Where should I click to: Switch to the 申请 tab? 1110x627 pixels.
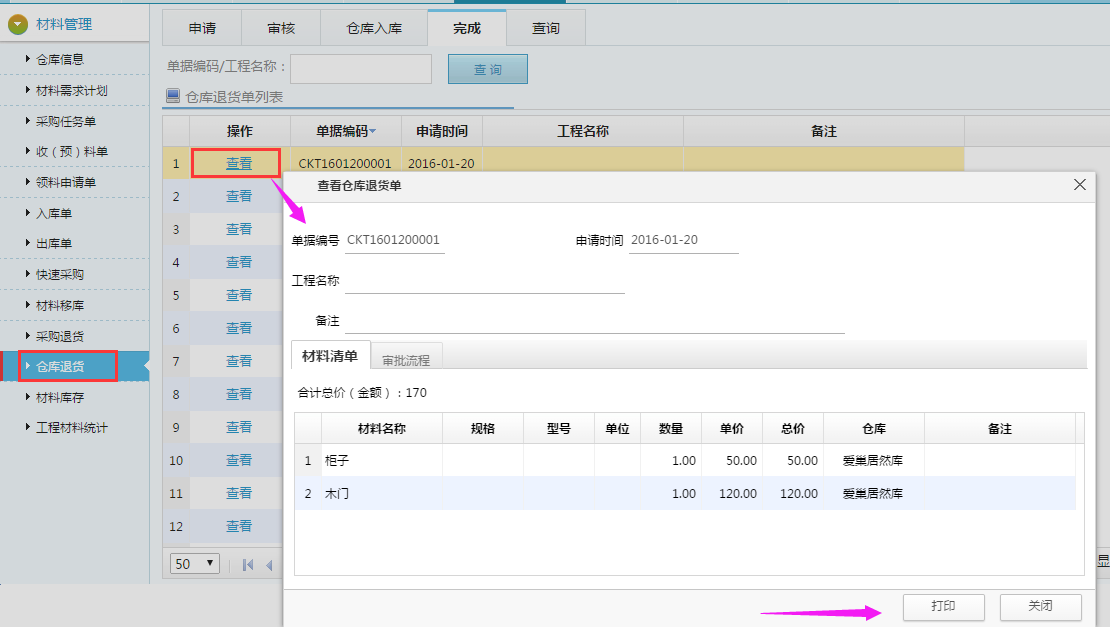(202, 28)
